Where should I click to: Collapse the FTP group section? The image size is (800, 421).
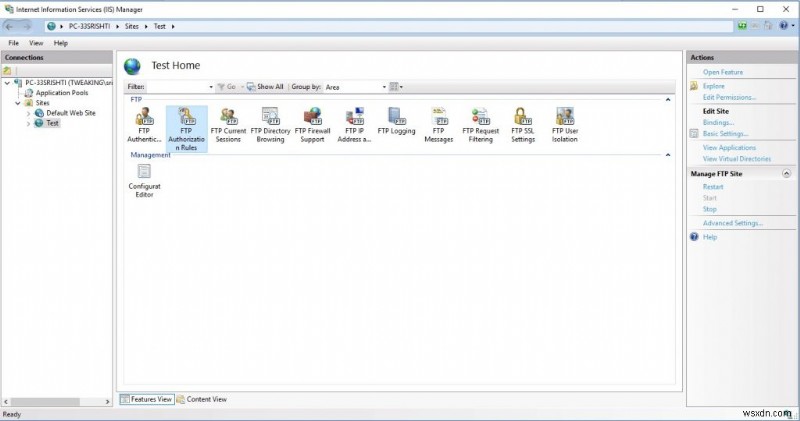(668, 100)
